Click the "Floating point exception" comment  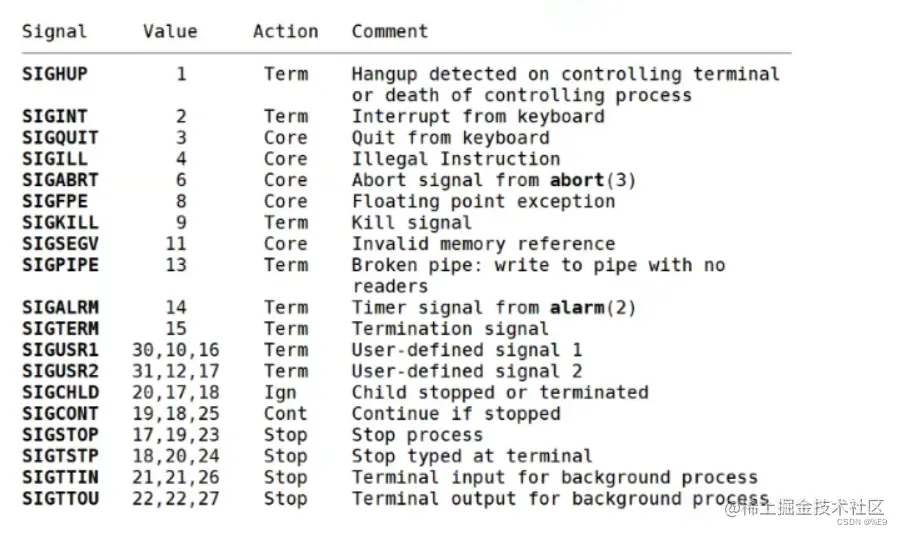[x=483, y=201]
